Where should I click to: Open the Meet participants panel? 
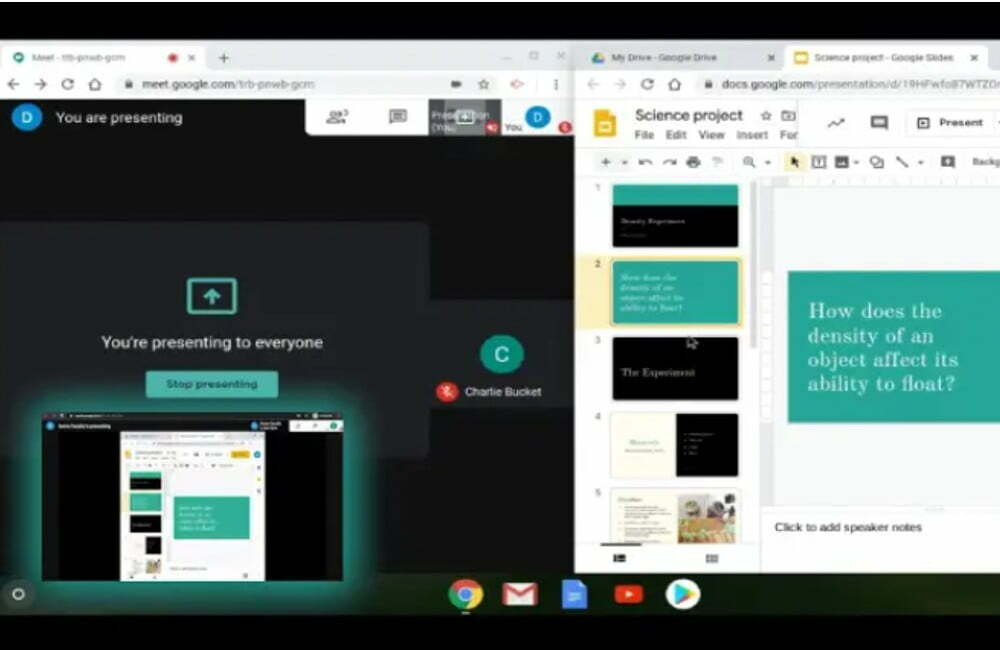[337, 117]
